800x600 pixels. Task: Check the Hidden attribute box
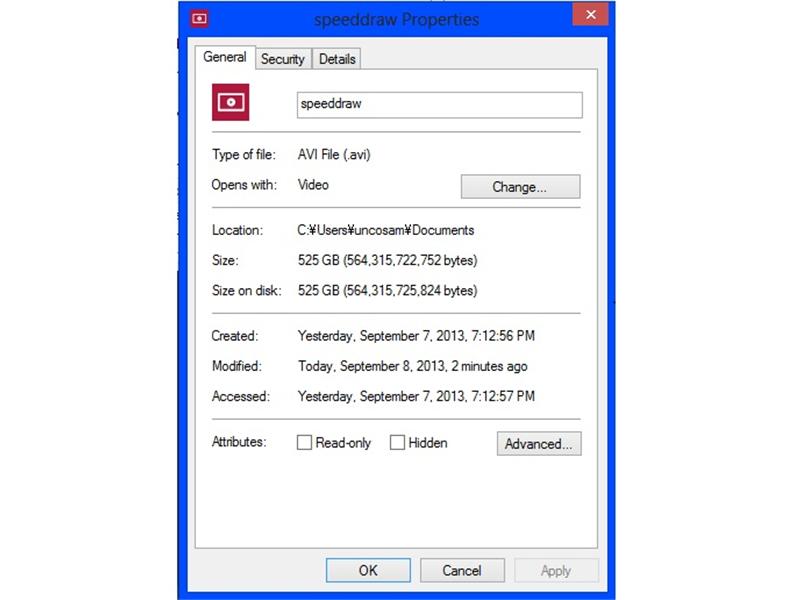397,441
